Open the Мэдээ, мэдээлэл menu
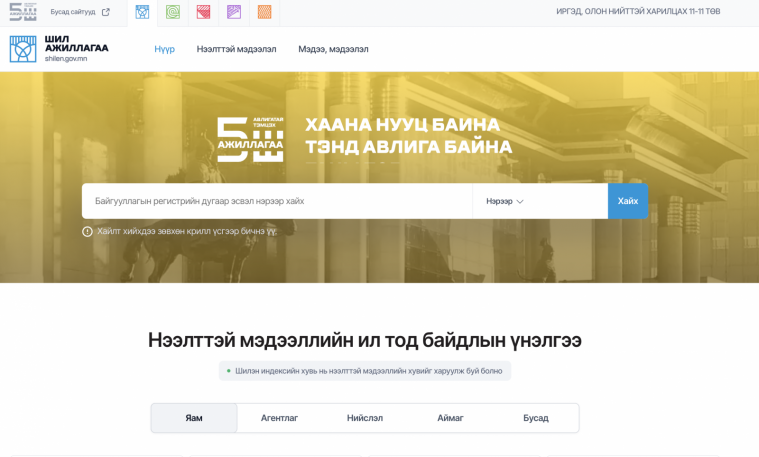The width and height of the screenshot is (759, 457). pyautogui.click(x=333, y=49)
